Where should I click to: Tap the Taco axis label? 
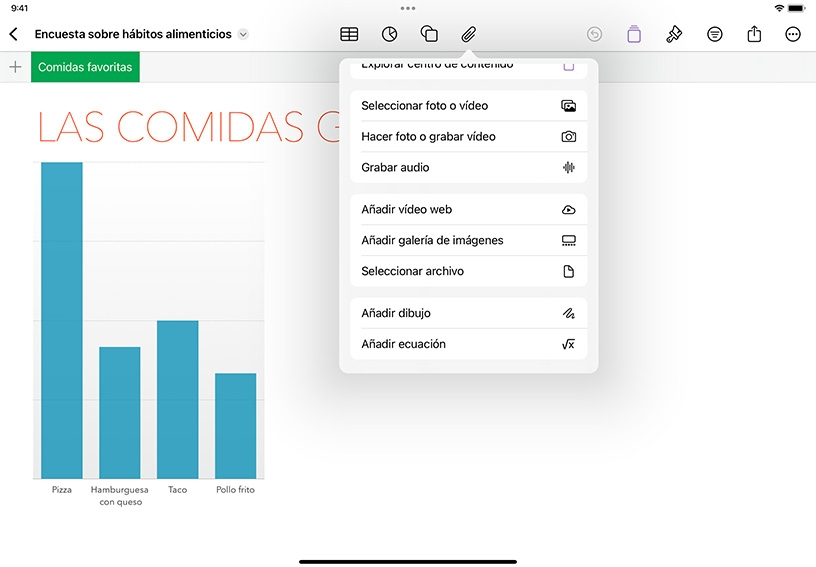[177, 489]
